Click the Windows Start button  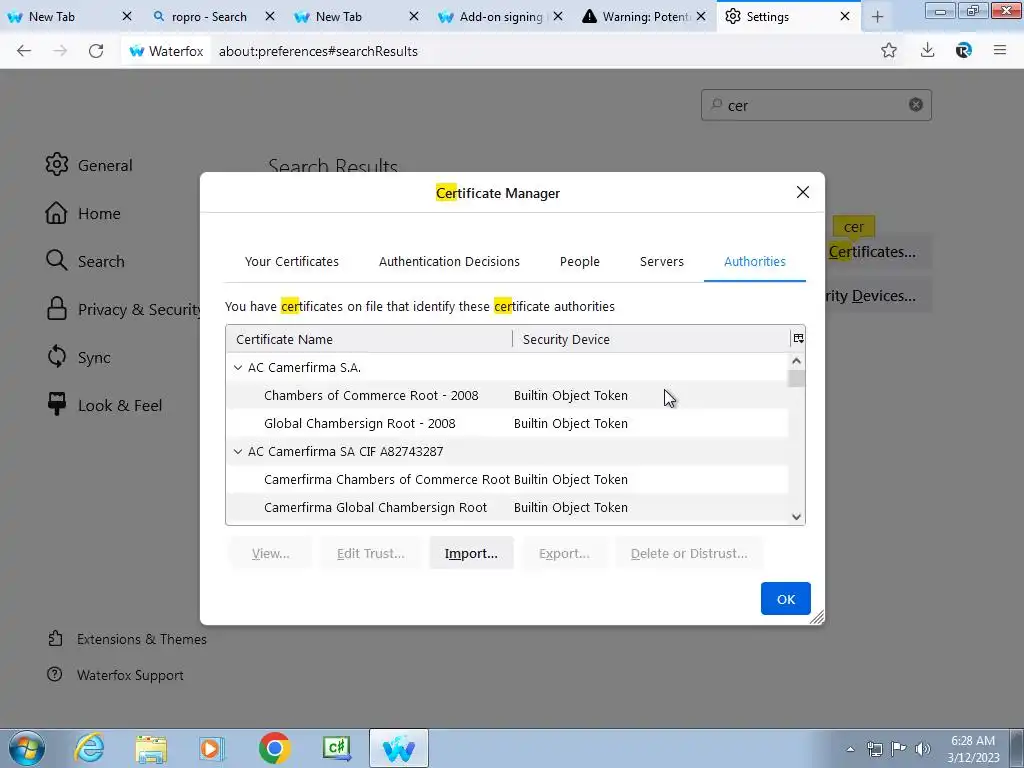[x=26, y=748]
